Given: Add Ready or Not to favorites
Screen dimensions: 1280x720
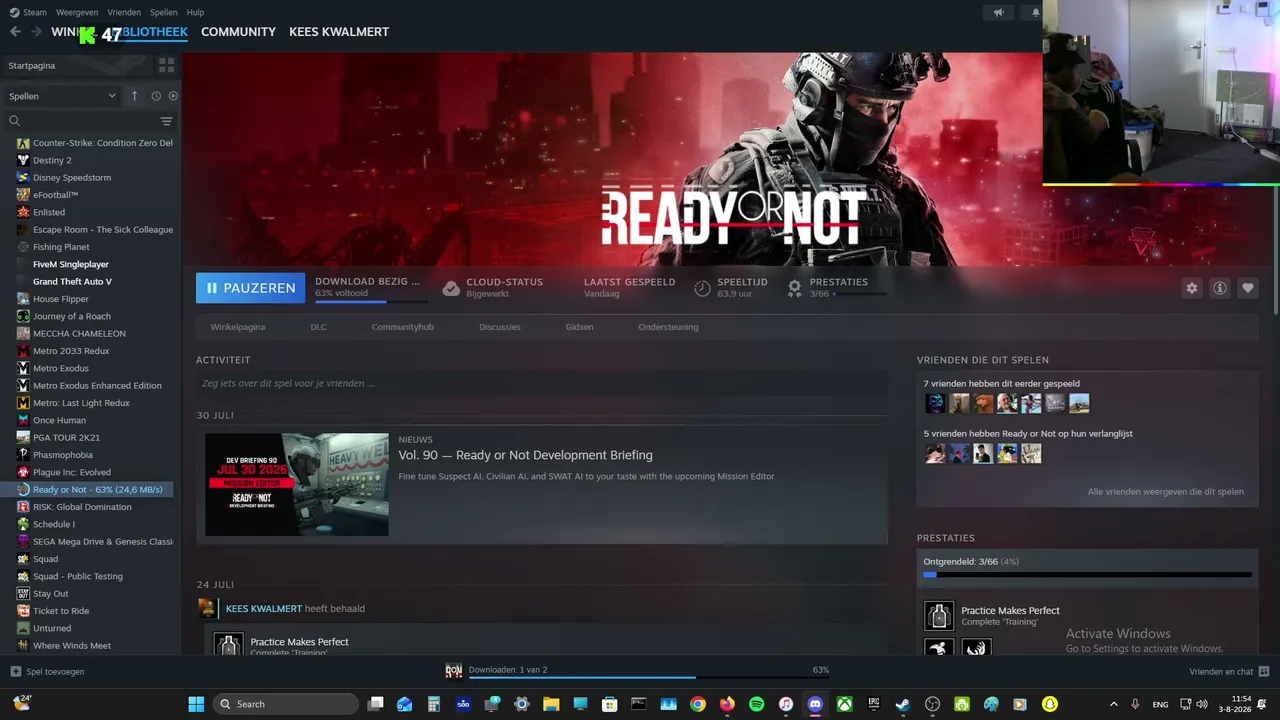Looking at the screenshot, I should tap(1248, 288).
